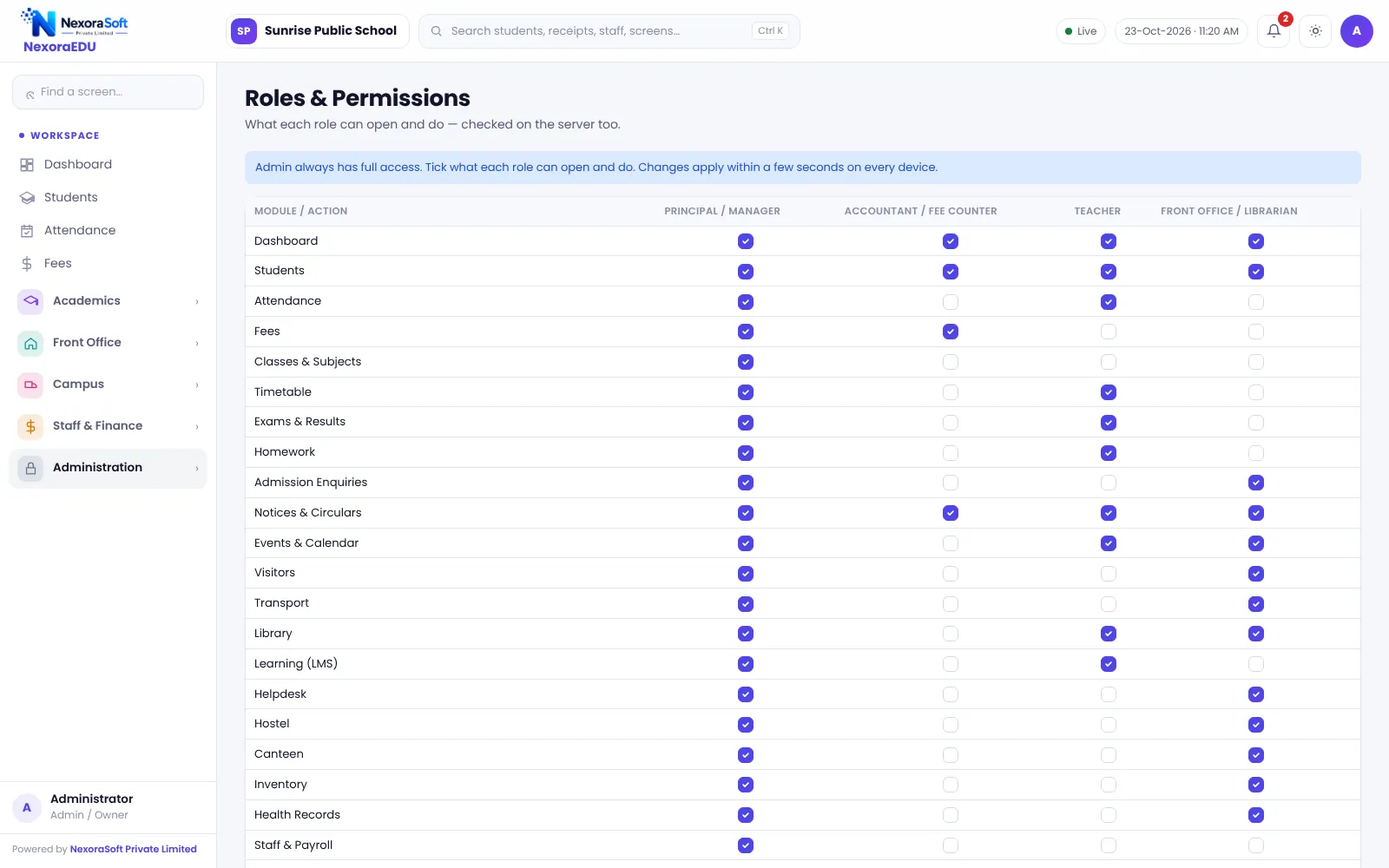Click the Ctrl K shortcut badge
1389x868 pixels.
[x=770, y=31]
